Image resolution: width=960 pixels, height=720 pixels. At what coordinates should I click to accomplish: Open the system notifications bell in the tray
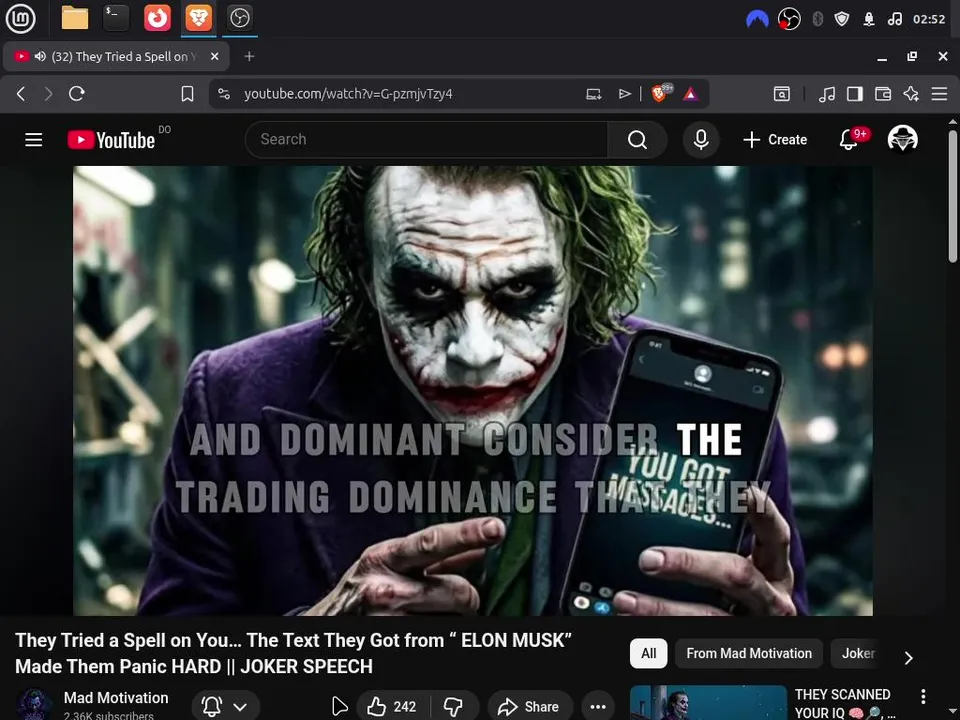pos(869,19)
